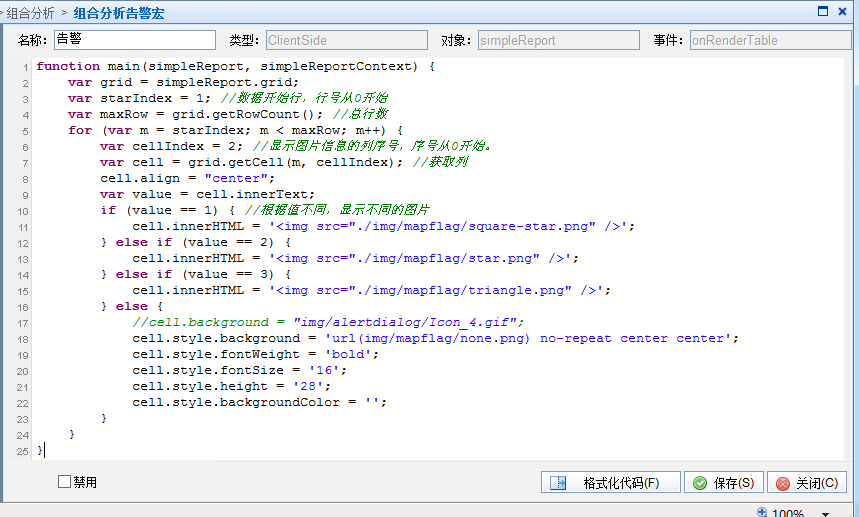Click line number 25 in the gutter
The height and width of the screenshot is (517, 859).
pyautogui.click(x=22, y=452)
